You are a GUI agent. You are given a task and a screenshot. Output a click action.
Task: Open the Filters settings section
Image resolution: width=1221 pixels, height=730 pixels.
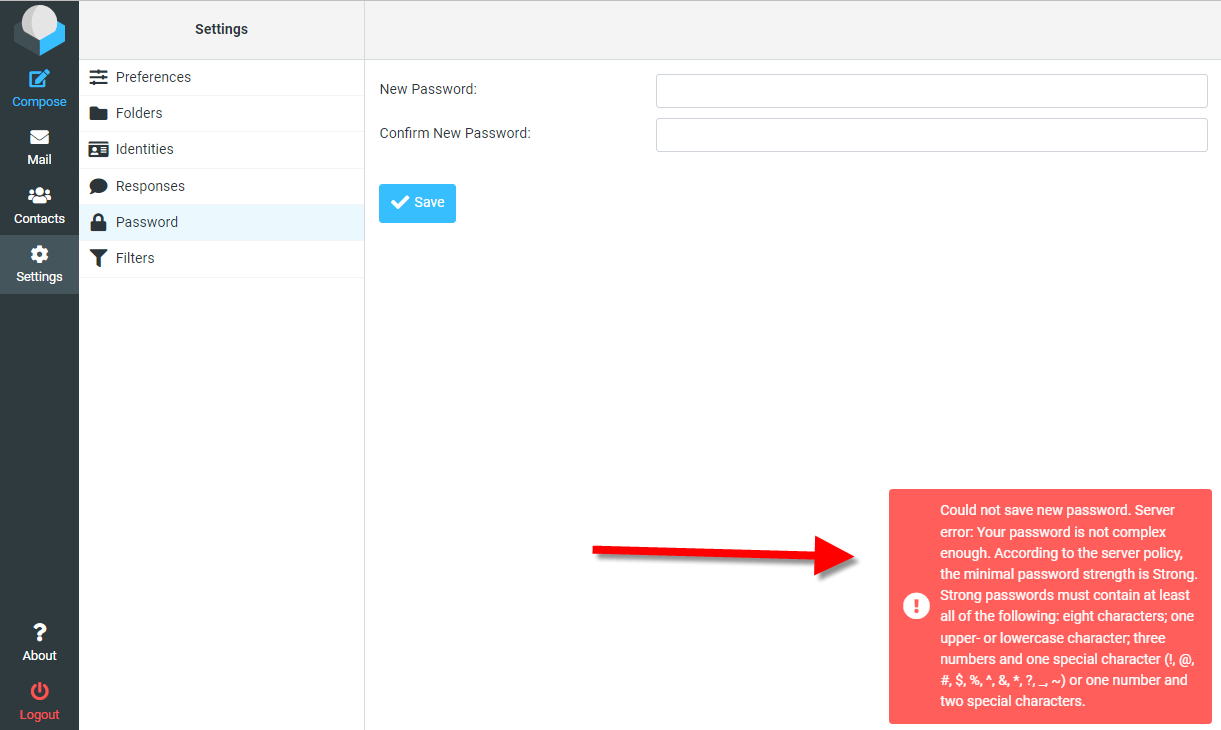coord(221,258)
